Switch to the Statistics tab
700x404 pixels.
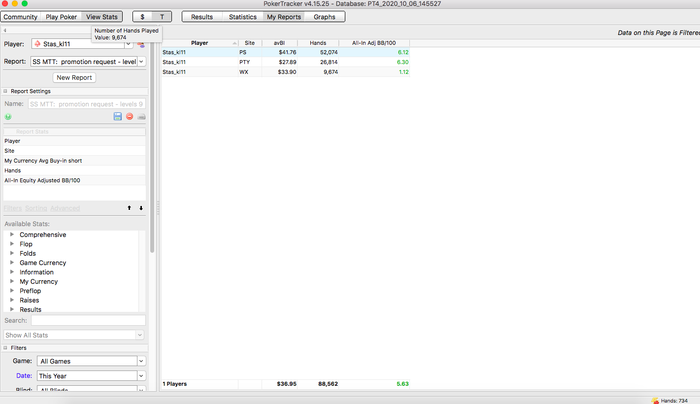(242, 17)
